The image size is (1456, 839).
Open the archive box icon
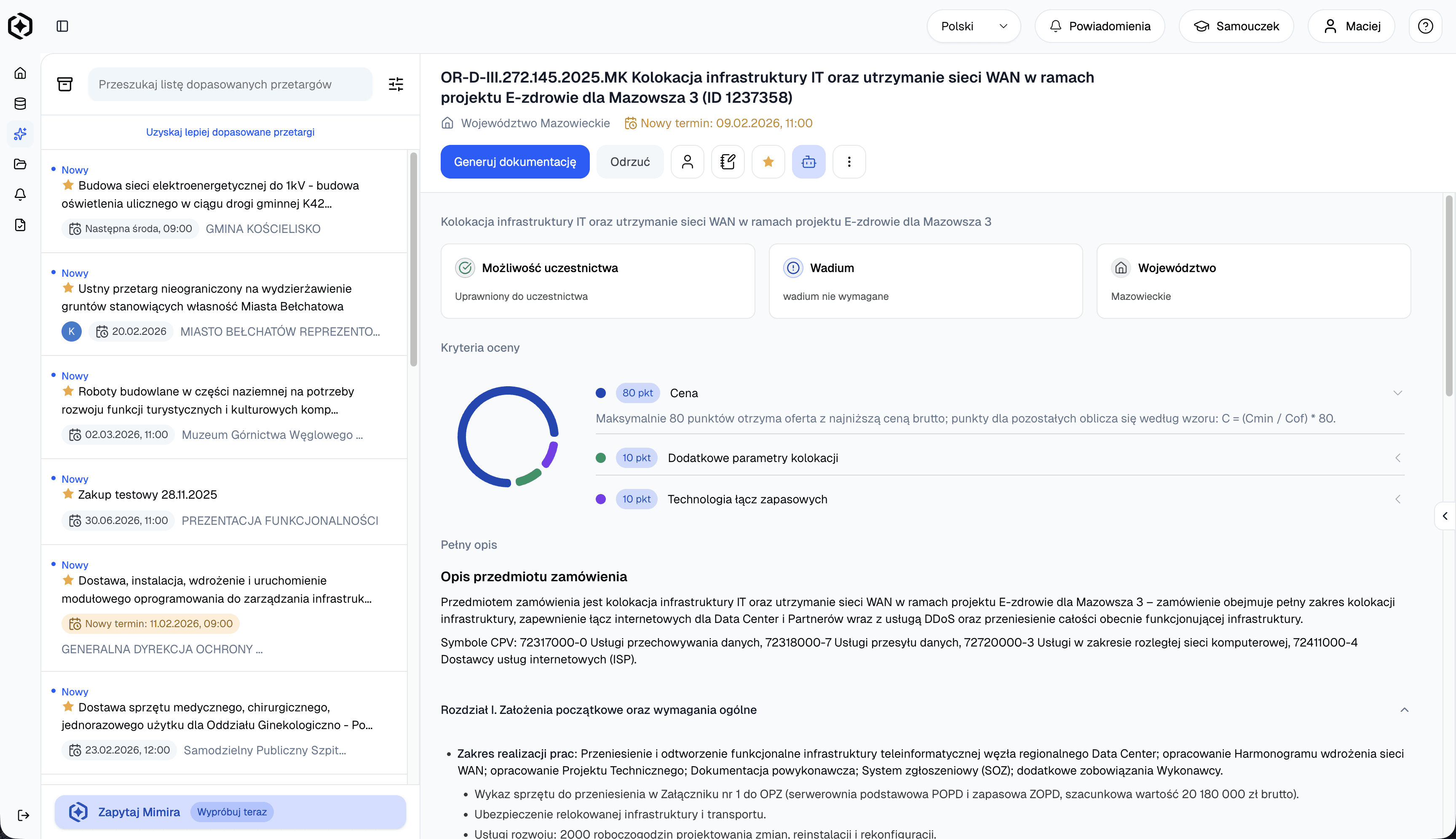(65, 84)
